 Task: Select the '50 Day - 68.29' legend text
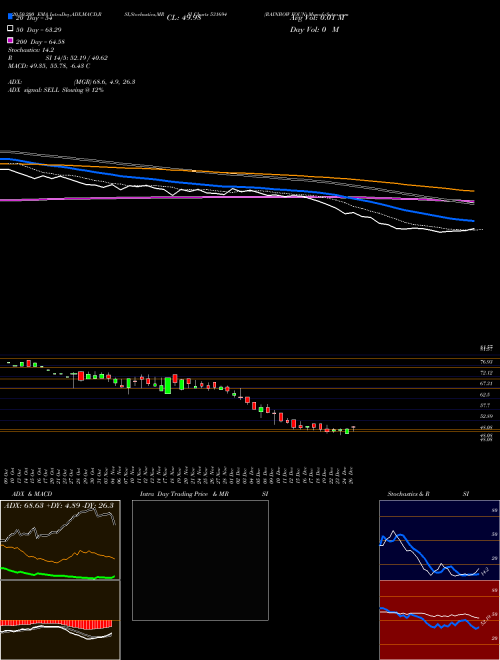[x=38, y=30]
